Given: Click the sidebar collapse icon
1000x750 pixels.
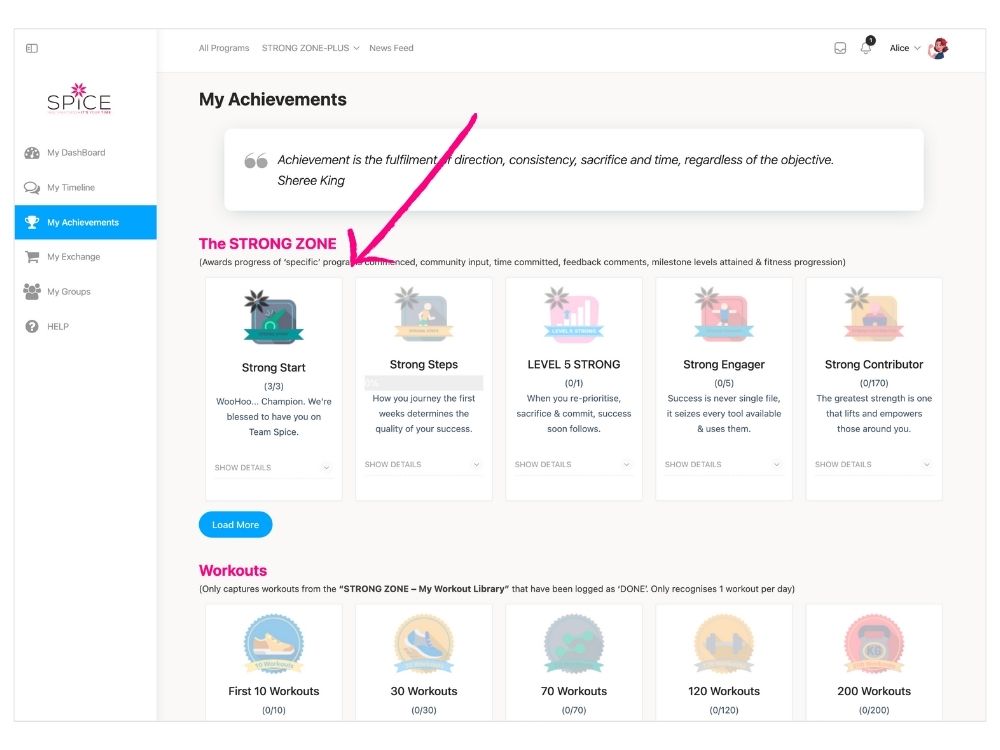Looking at the screenshot, I should tap(32, 48).
